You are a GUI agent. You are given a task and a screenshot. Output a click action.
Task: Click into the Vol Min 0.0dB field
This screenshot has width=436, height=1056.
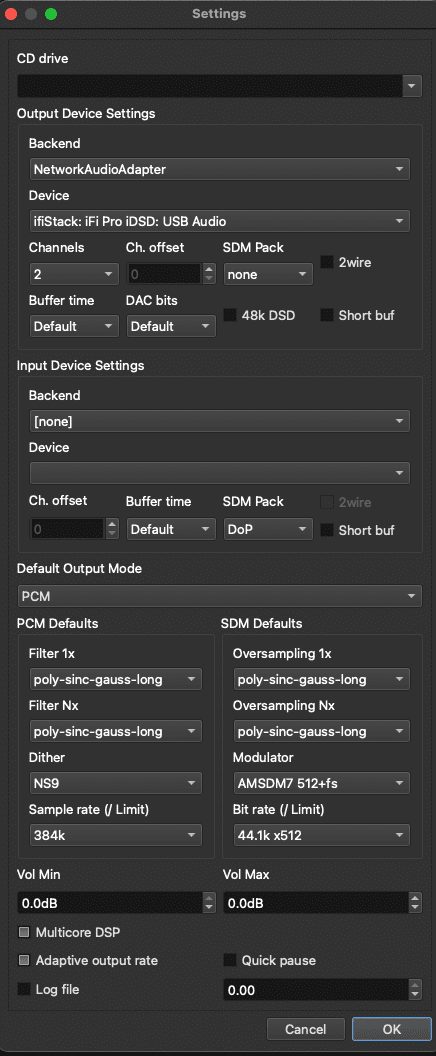[x=110, y=902]
